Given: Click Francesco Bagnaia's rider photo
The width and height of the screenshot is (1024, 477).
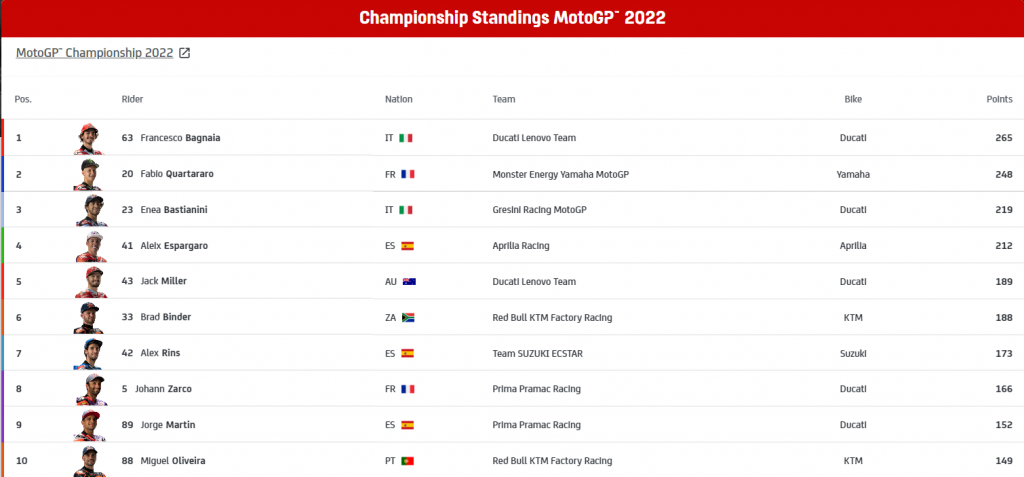Looking at the screenshot, I should pyautogui.click(x=88, y=138).
